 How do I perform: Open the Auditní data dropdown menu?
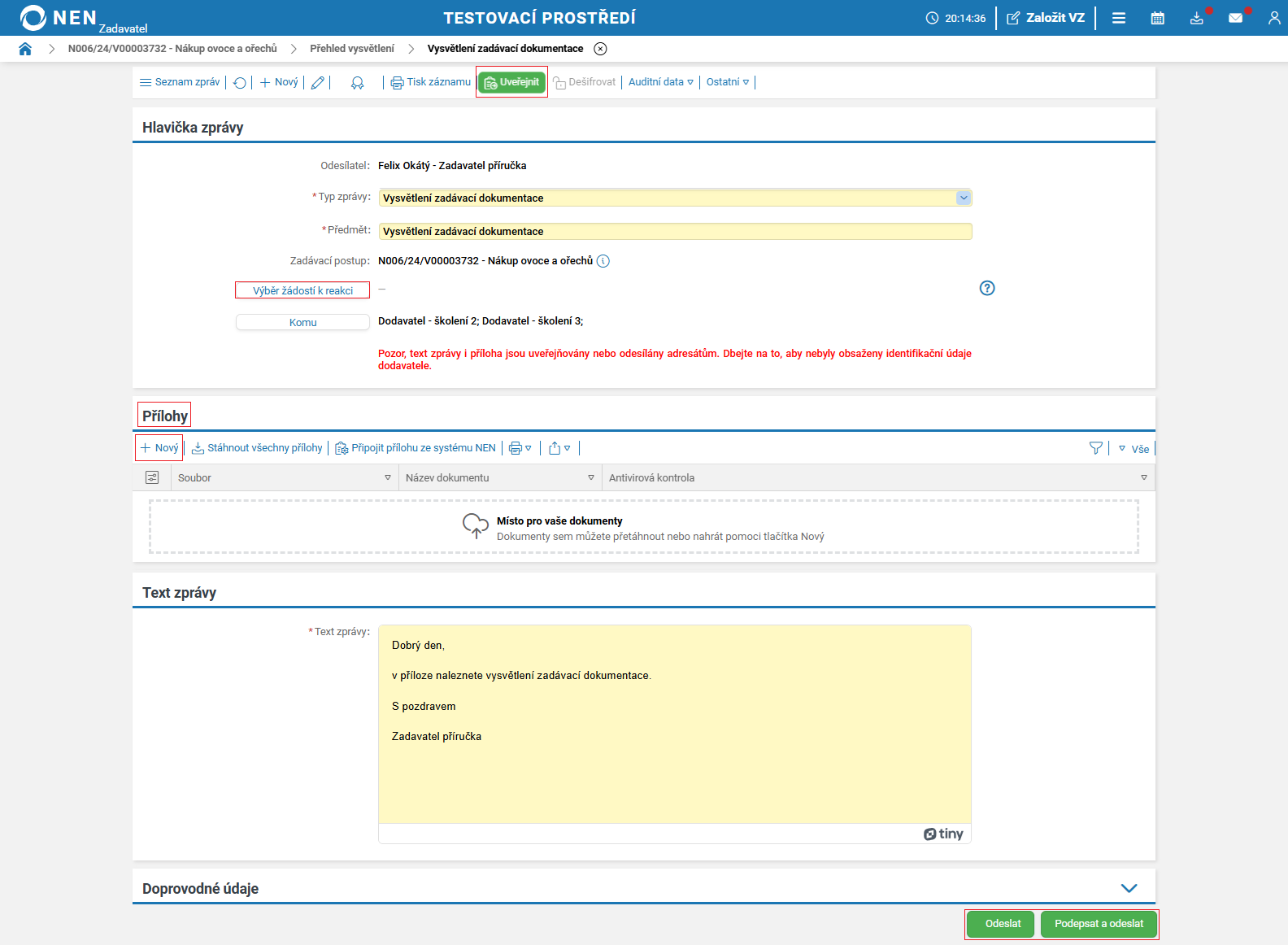(x=660, y=82)
